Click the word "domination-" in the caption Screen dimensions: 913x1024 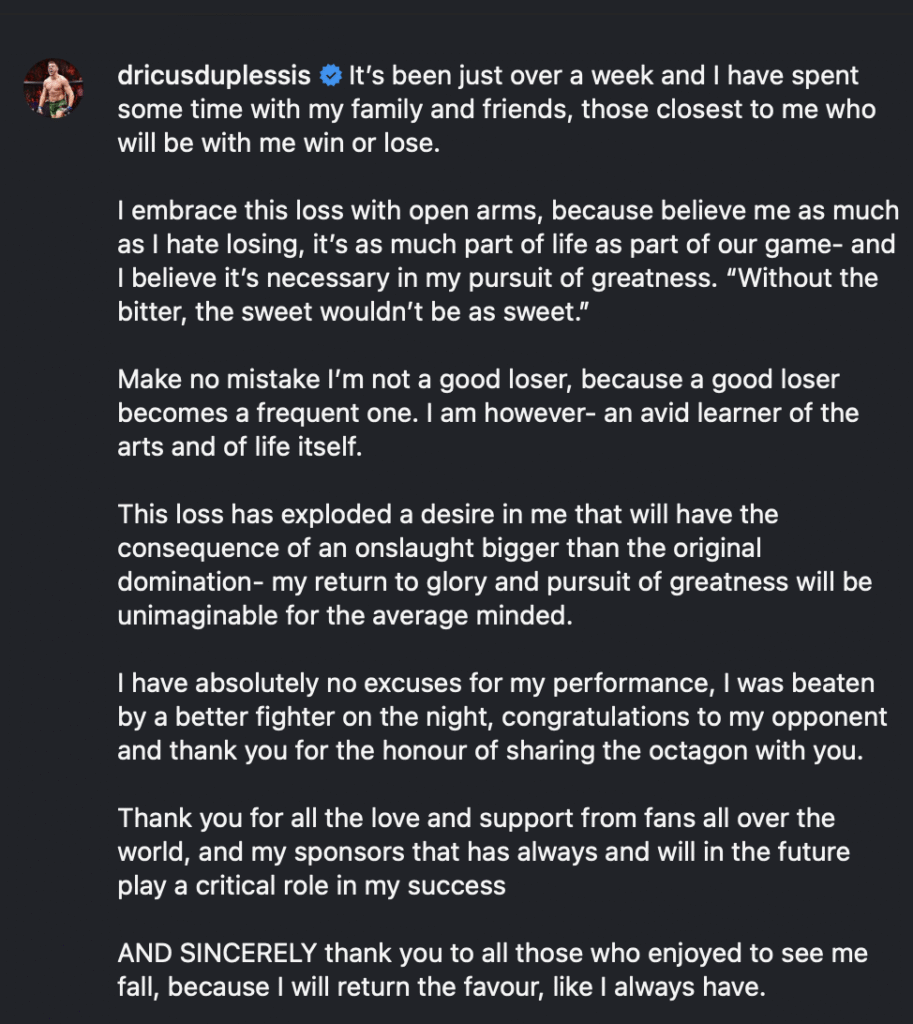click(x=191, y=582)
